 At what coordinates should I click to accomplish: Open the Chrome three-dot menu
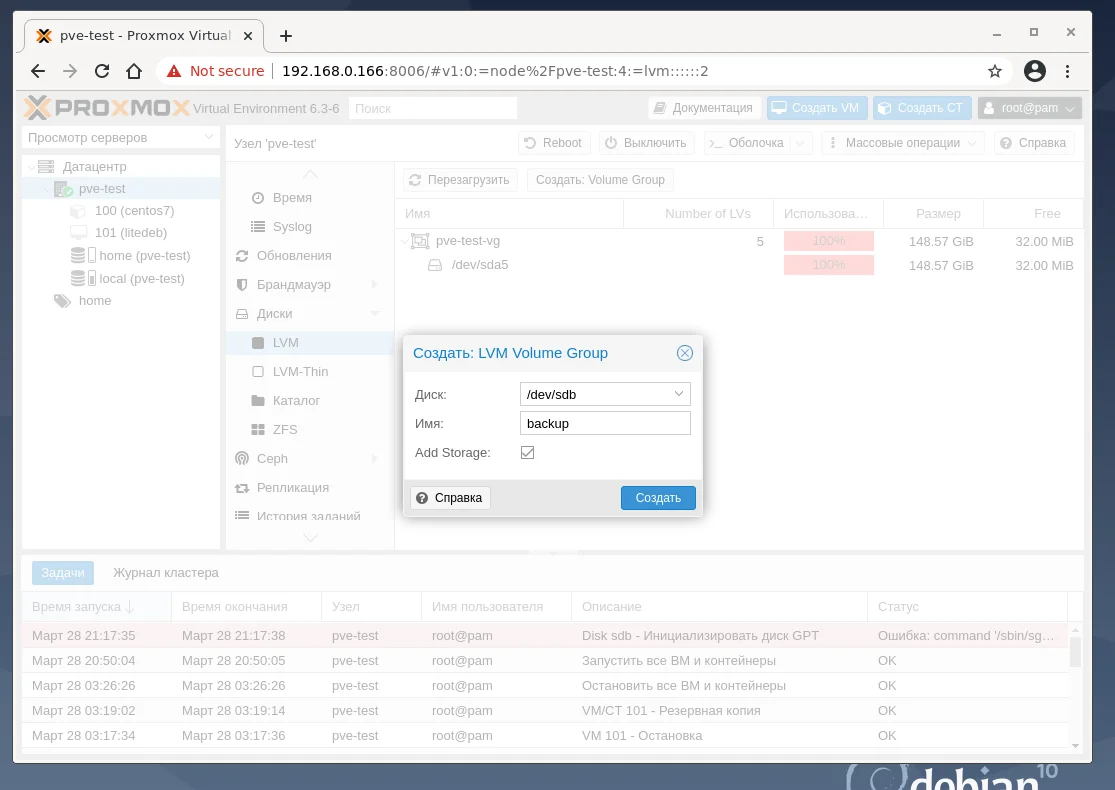(x=1067, y=71)
